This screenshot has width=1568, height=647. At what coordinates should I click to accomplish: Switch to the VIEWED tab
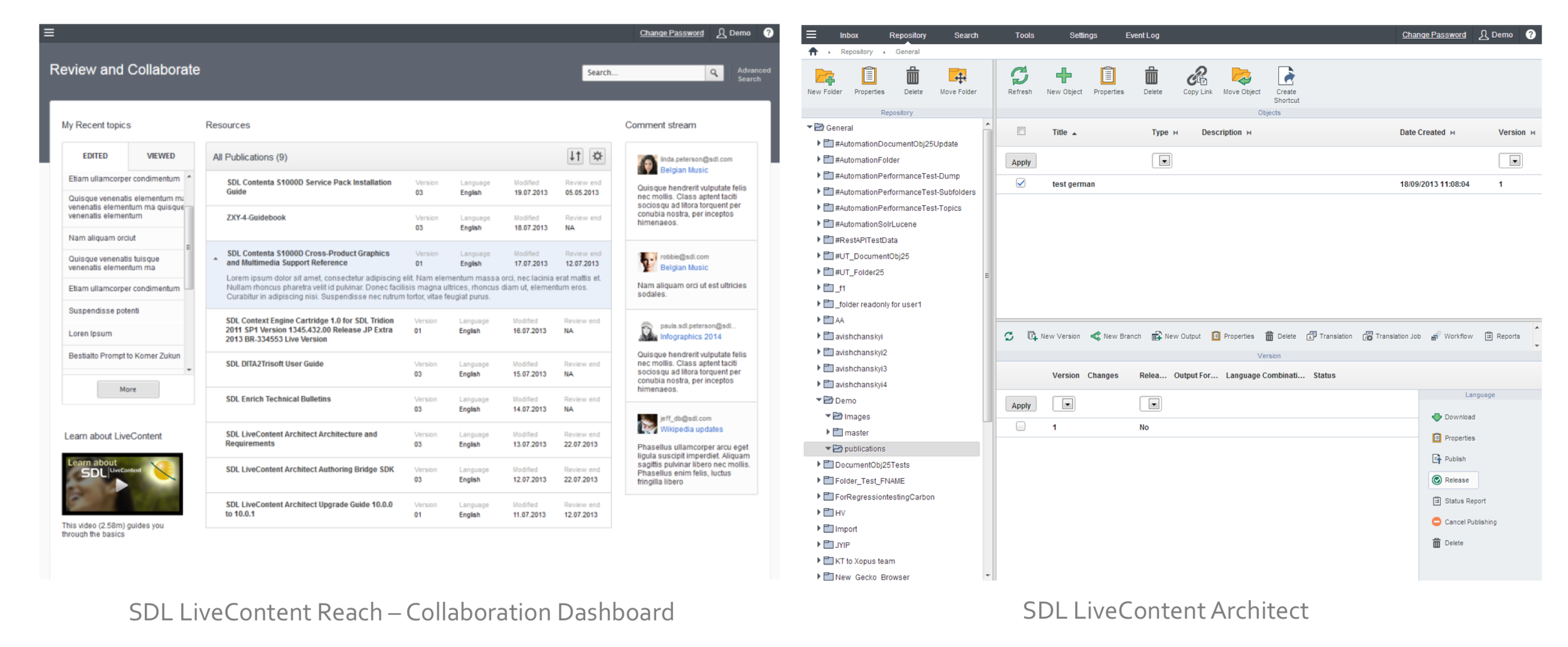click(161, 156)
